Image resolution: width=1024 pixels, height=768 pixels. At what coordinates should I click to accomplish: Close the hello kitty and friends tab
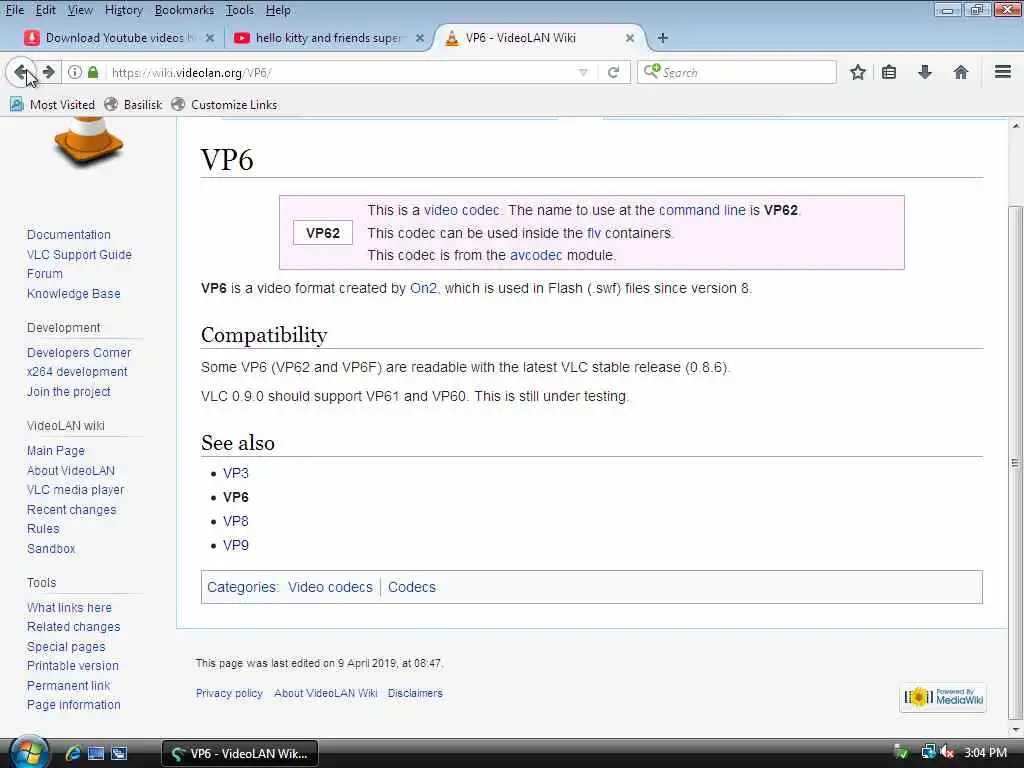coord(420,38)
